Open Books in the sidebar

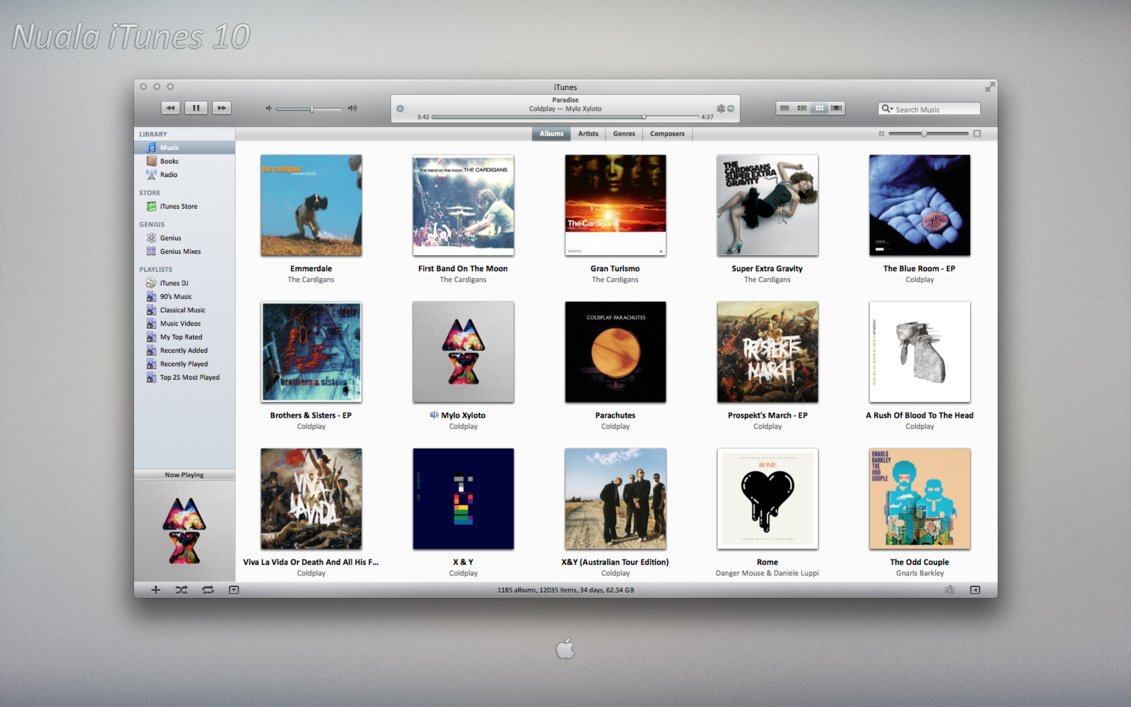(185, 161)
